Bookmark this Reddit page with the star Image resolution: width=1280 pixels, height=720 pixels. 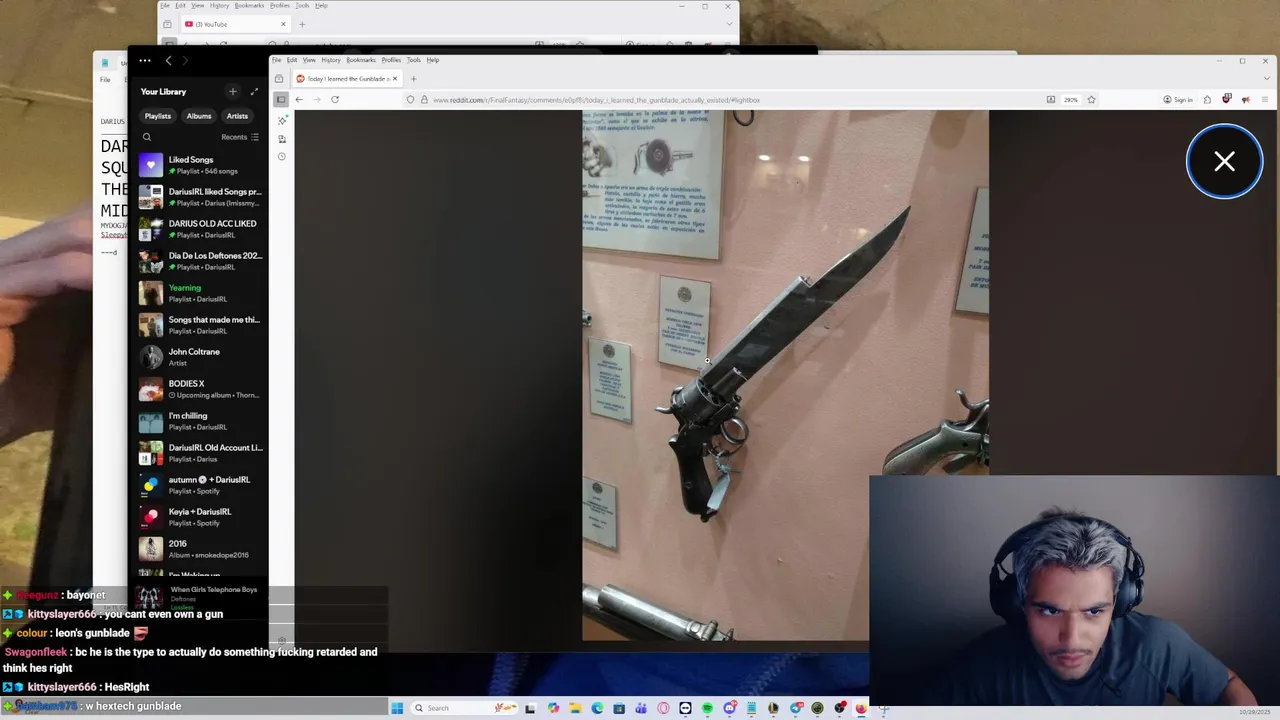click(1091, 99)
